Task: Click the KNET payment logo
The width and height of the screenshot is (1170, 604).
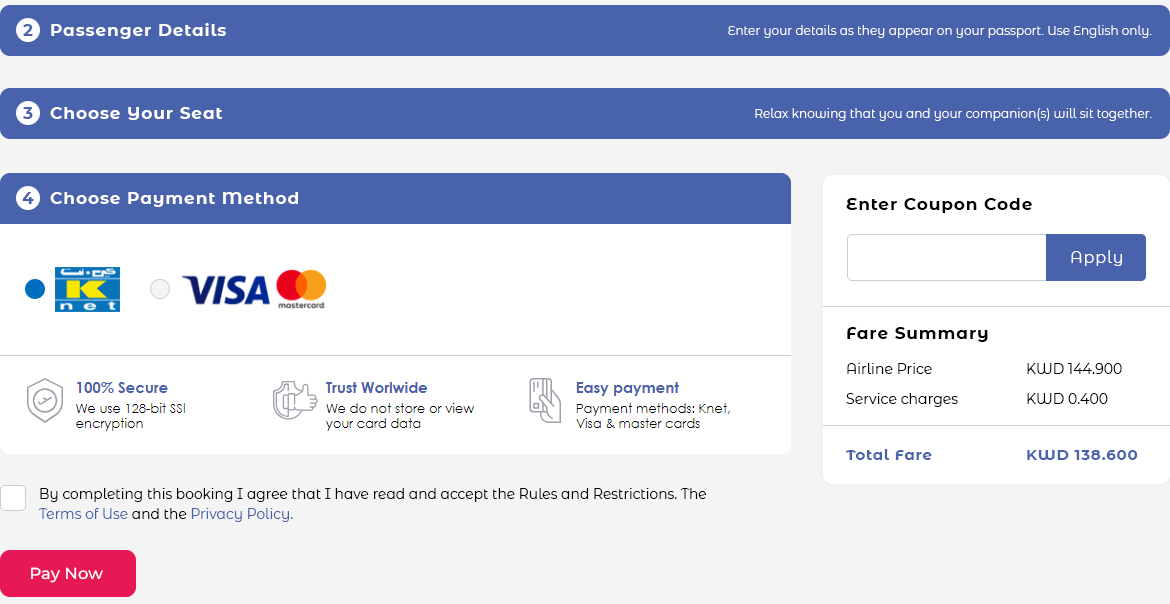Action: pyautogui.click(x=87, y=289)
